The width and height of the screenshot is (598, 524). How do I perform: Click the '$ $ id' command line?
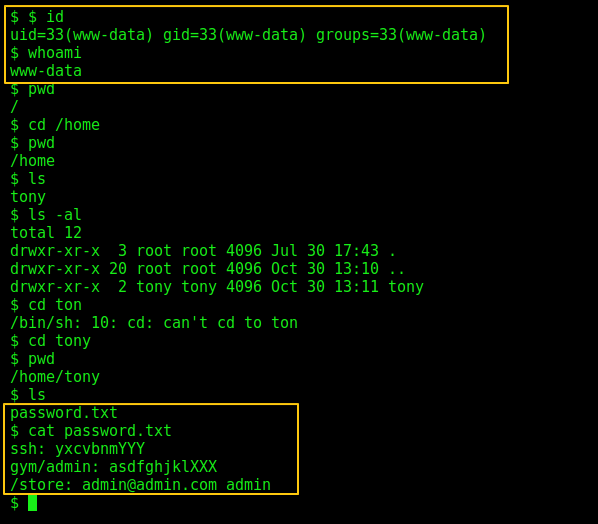pyautogui.click(x=37, y=17)
